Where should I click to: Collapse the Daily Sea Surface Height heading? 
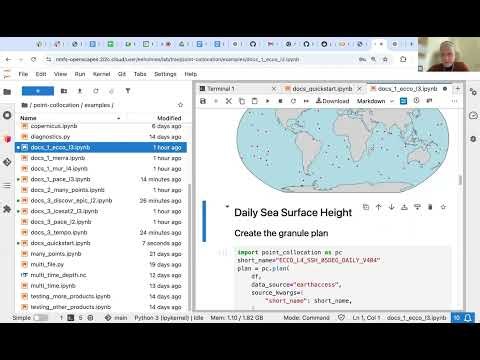pos(227,207)
